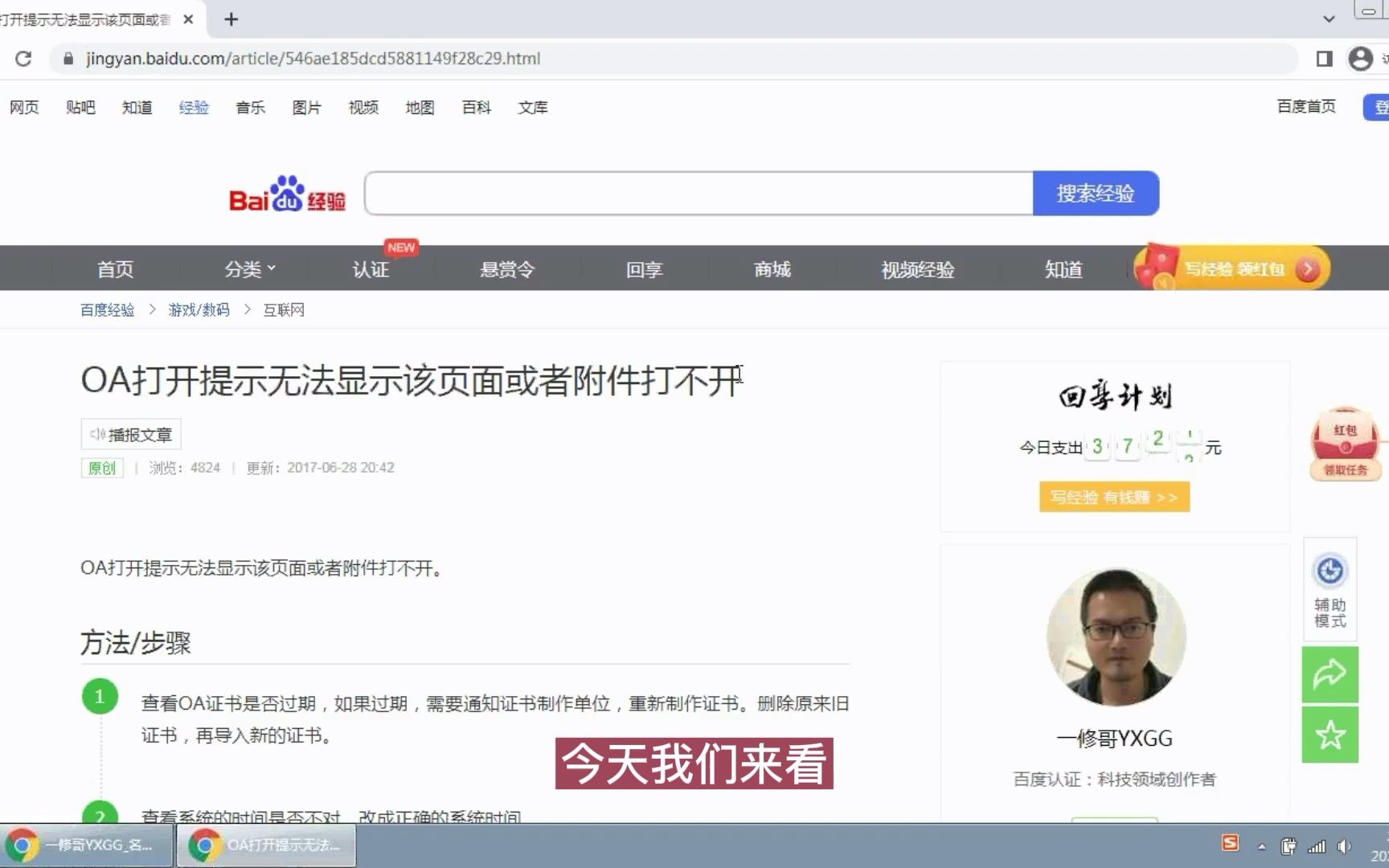Go to 回享 in navigation bar
This screenshot has width=1389, height=868.
point(644,269)
